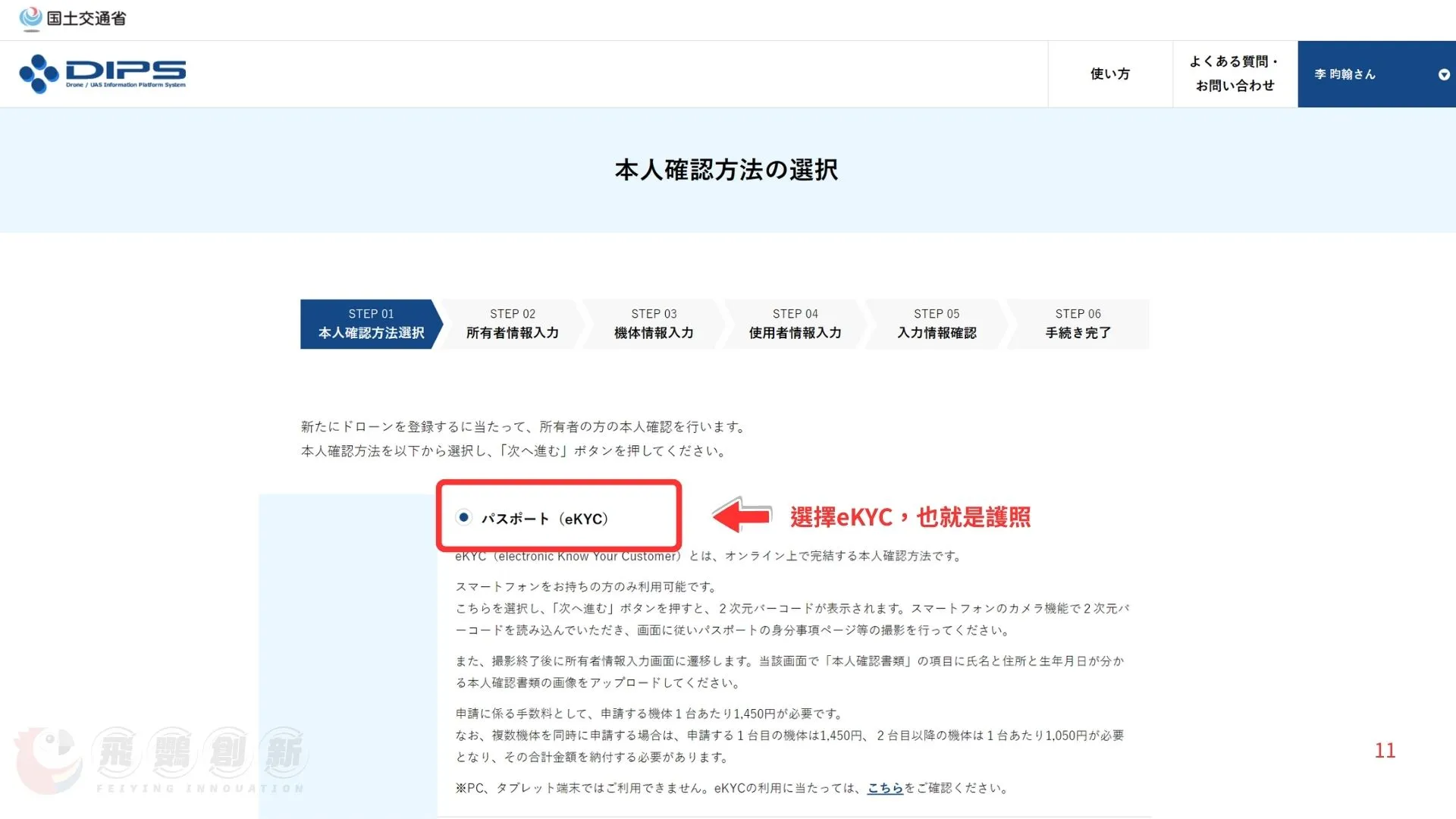Open the user account dropdown arrow
Viewport: 1456px width, 819px height.
pyautogui.click(x=1443, y=74)
